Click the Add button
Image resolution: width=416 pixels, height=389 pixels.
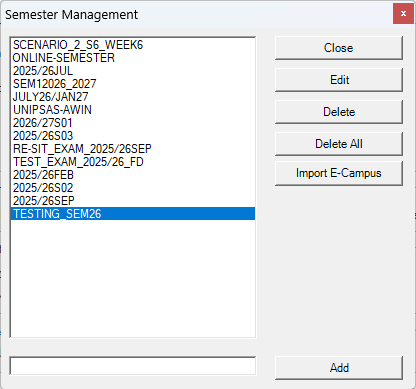click(339, 368)
